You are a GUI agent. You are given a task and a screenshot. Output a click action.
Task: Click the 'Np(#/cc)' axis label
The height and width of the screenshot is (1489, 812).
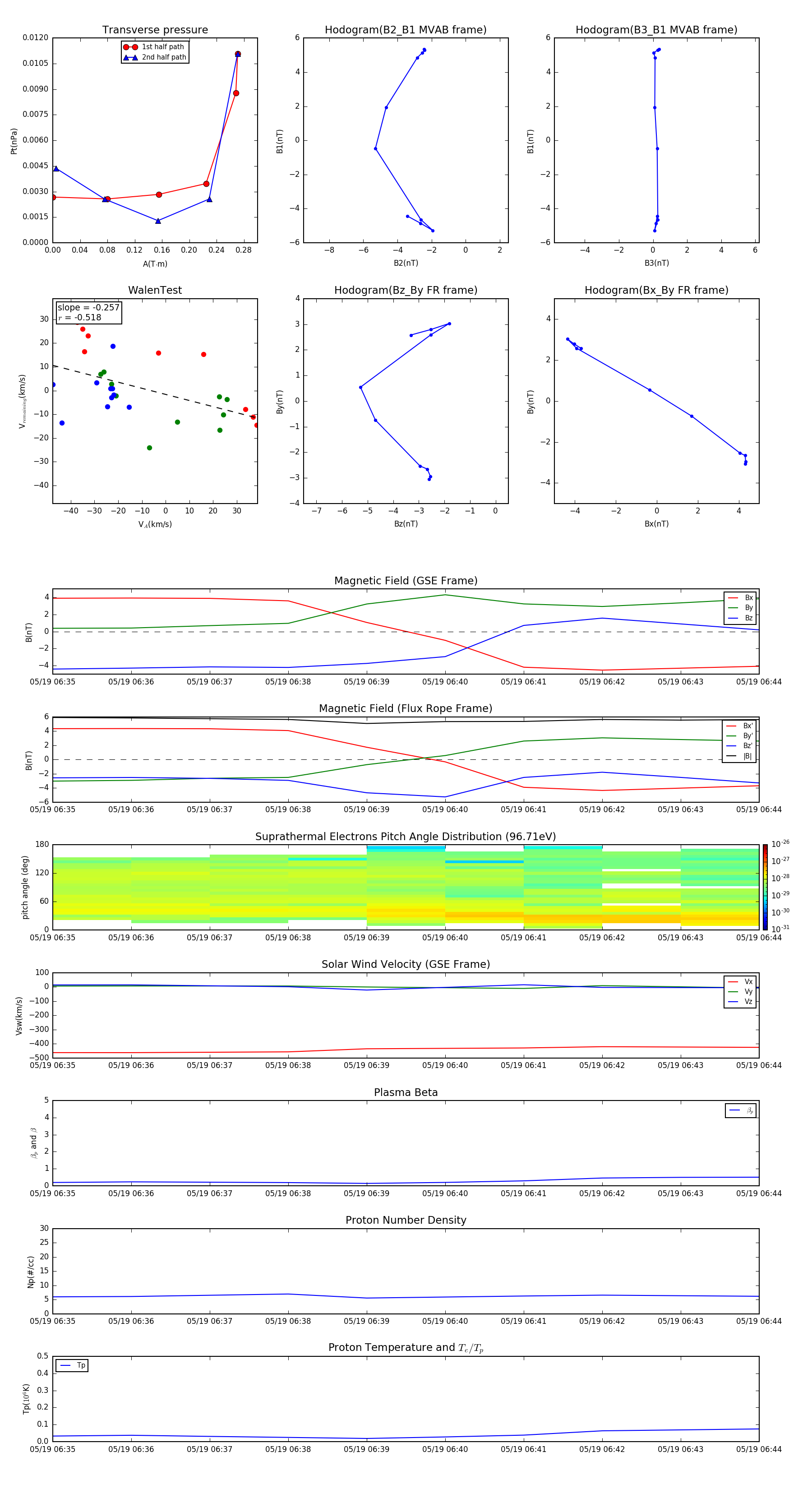pos(31,1272)
